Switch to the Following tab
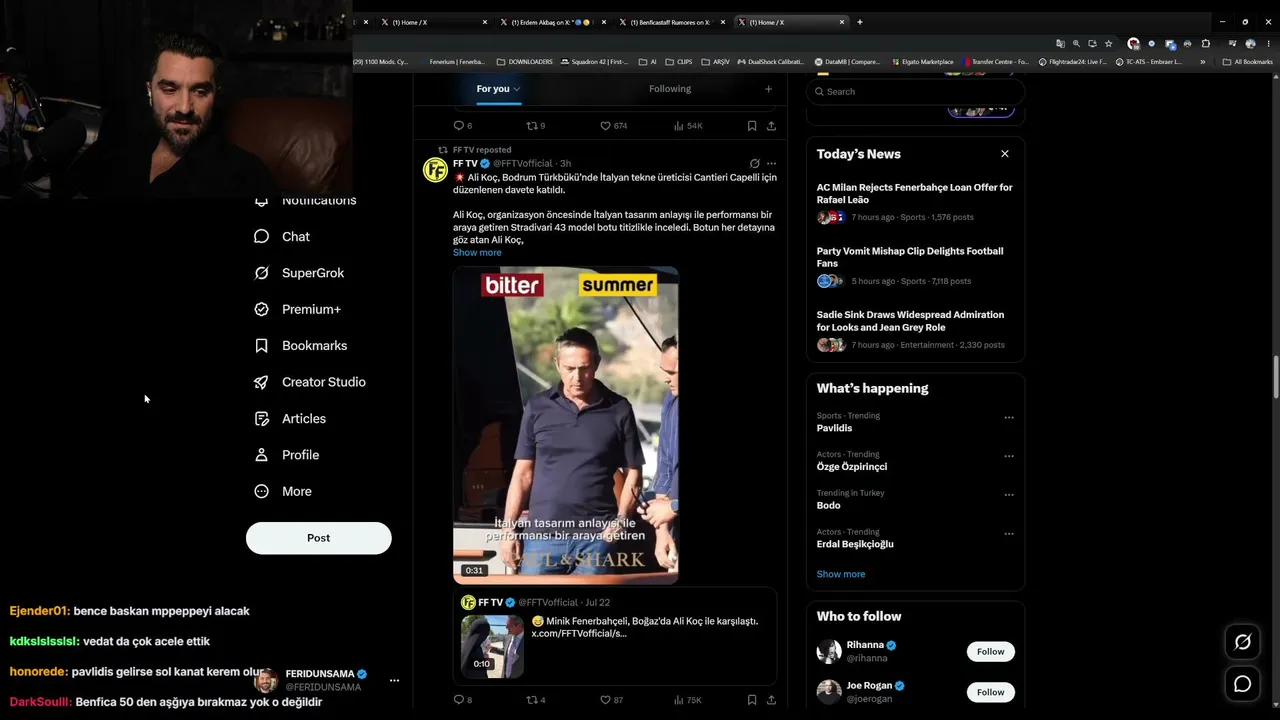 pyautogui.click(x=670, y=89)
